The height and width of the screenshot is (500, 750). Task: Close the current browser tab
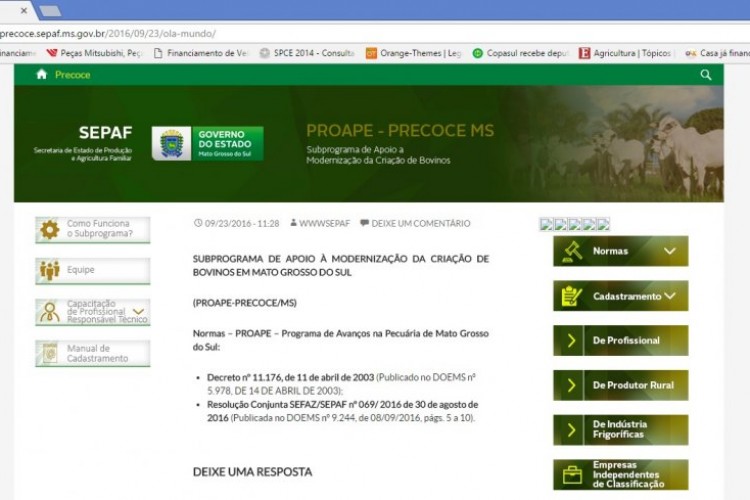pos(23,10)
